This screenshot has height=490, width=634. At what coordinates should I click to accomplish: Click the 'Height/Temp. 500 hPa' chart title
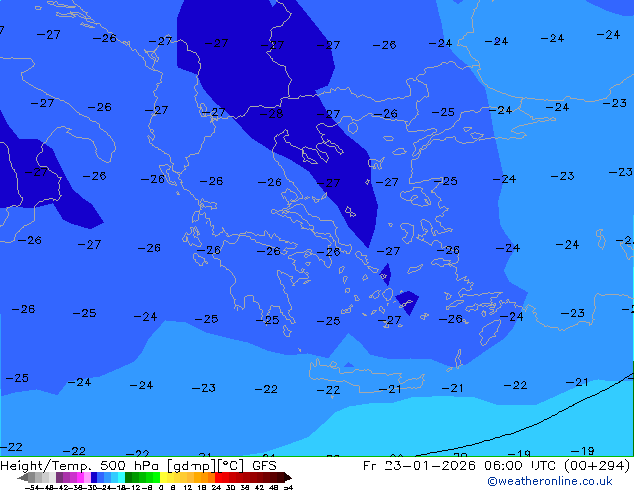[x=80, y=466]
